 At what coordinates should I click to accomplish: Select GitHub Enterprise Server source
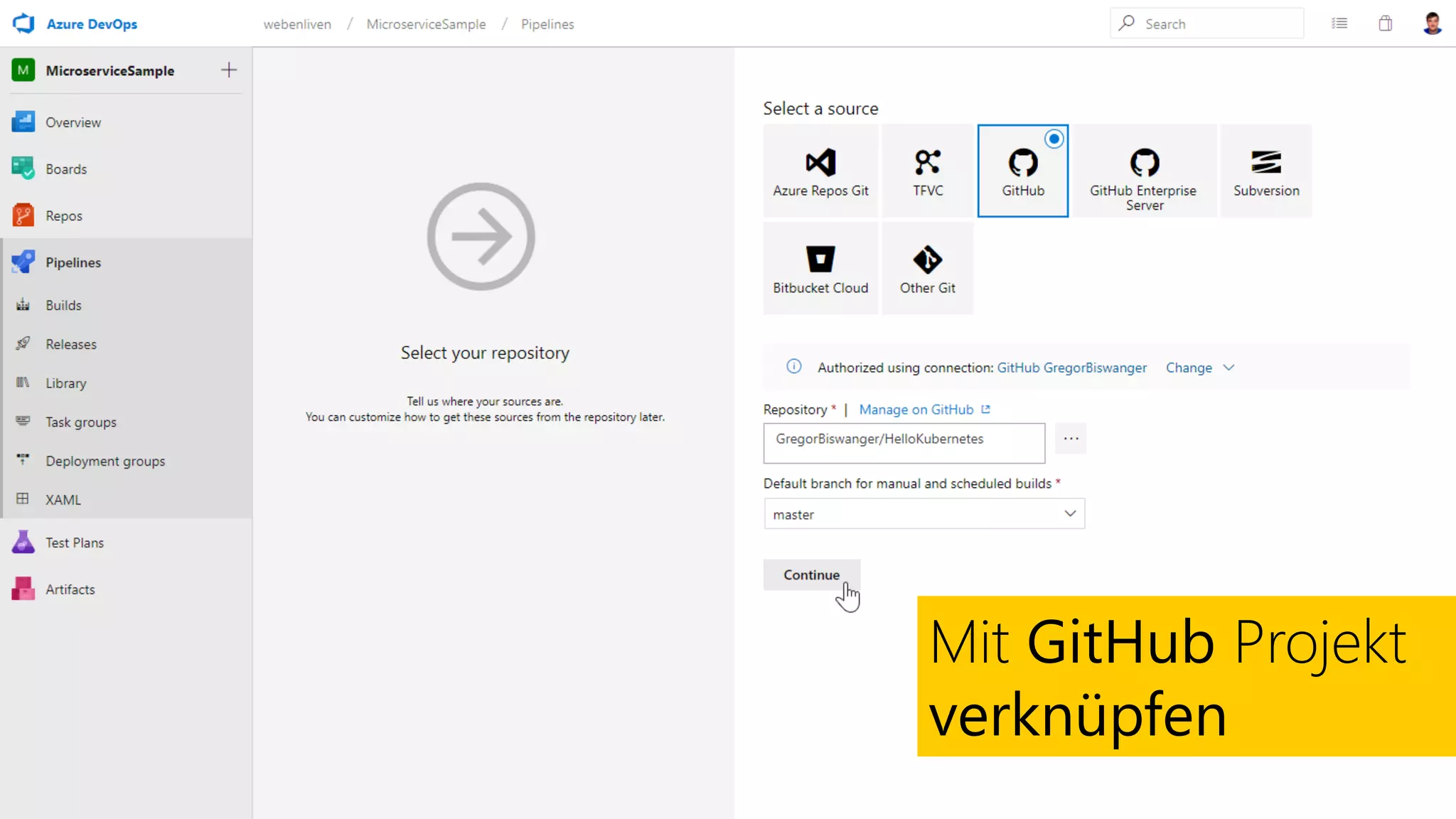[x=1144, y=171]
